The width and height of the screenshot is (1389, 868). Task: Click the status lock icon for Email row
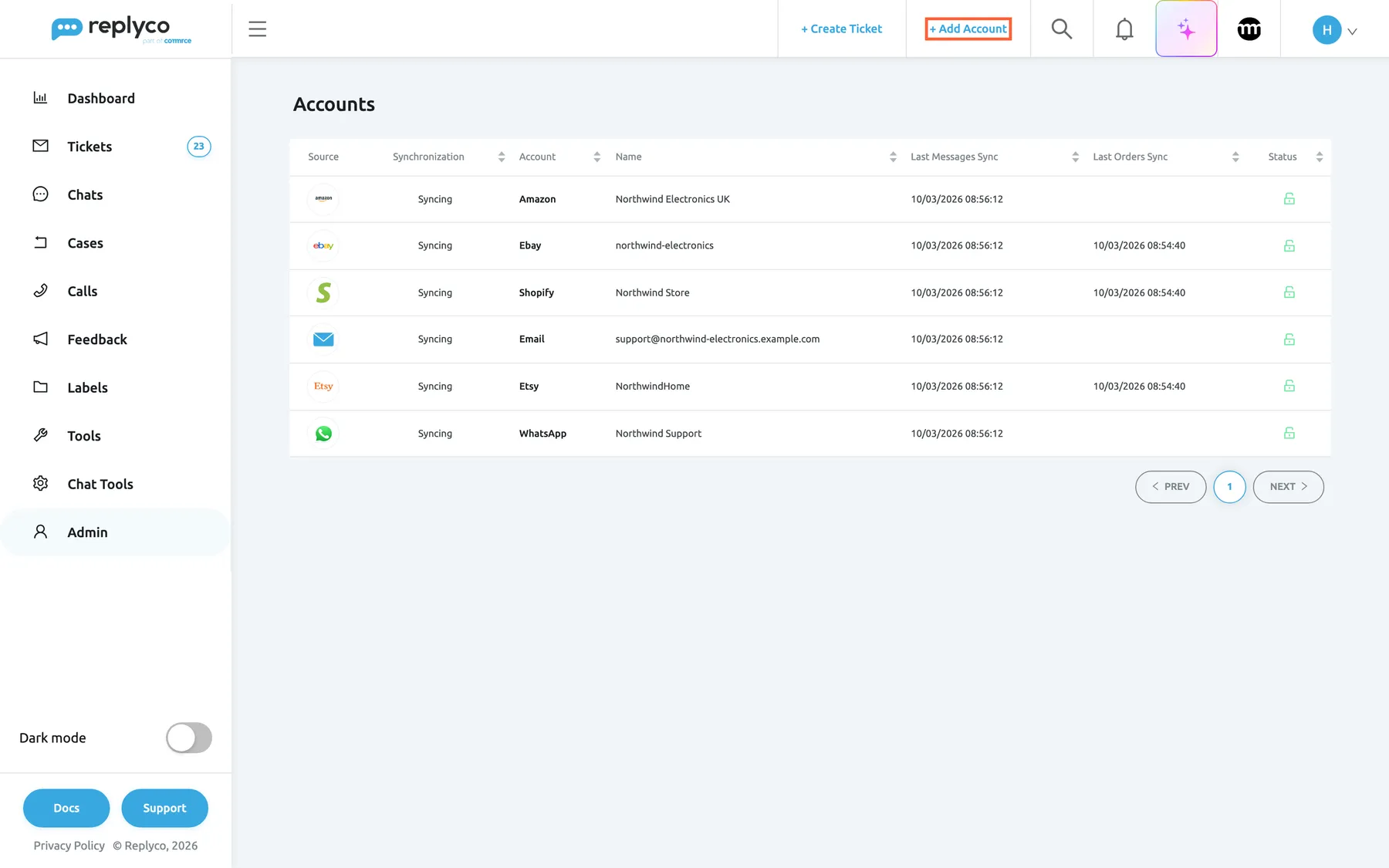[x=1289, y=339]
